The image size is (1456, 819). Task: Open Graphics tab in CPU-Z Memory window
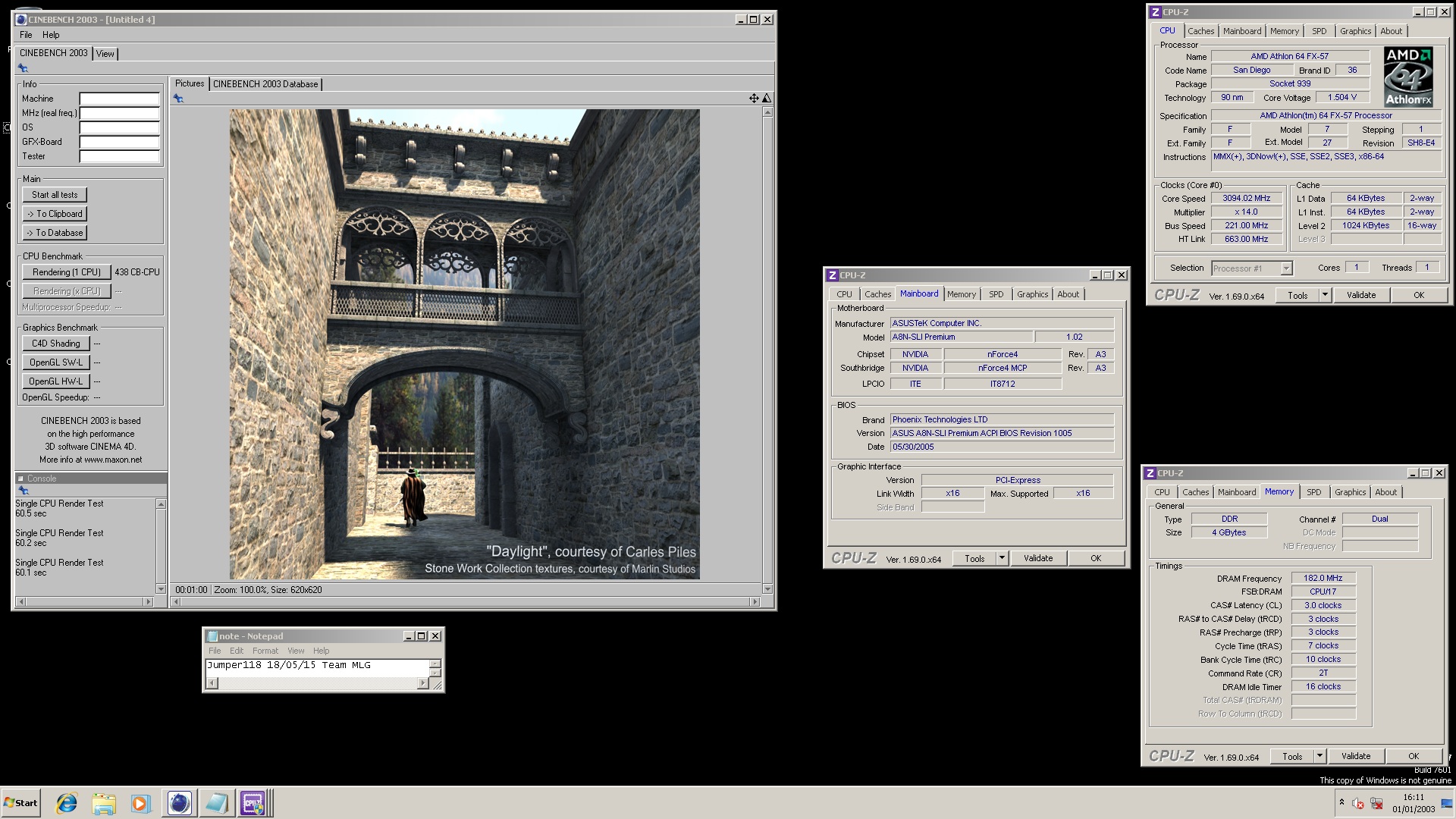pyautogui.click(x=1350, y=492)
